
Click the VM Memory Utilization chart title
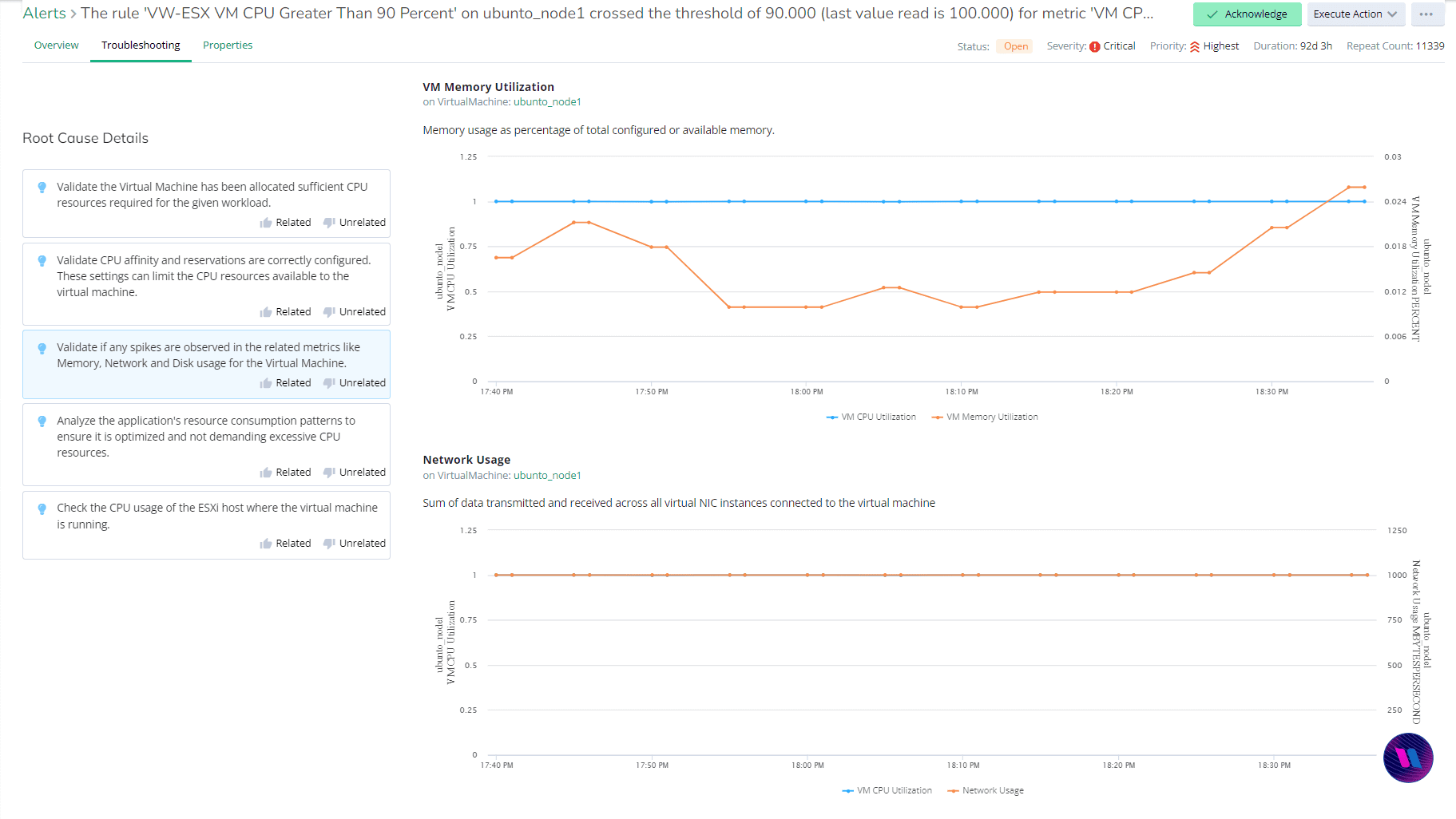tap(488, 87)
